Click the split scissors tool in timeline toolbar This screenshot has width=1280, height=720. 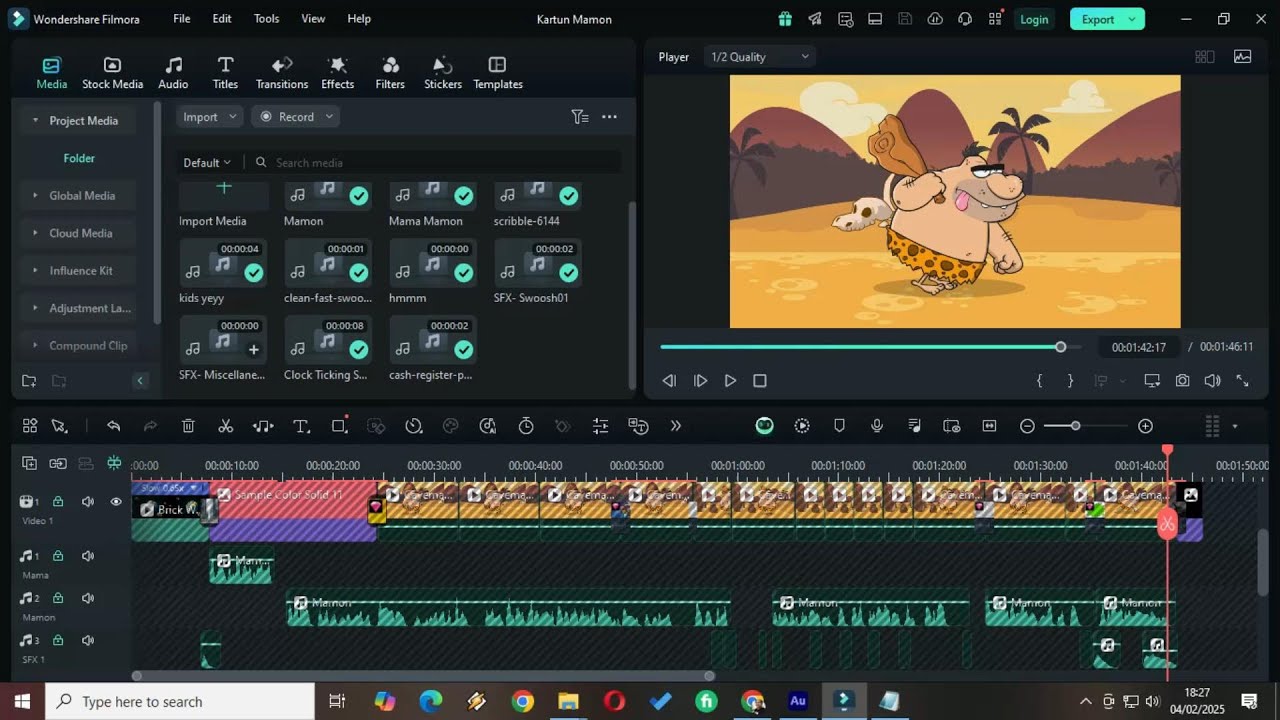226,426
